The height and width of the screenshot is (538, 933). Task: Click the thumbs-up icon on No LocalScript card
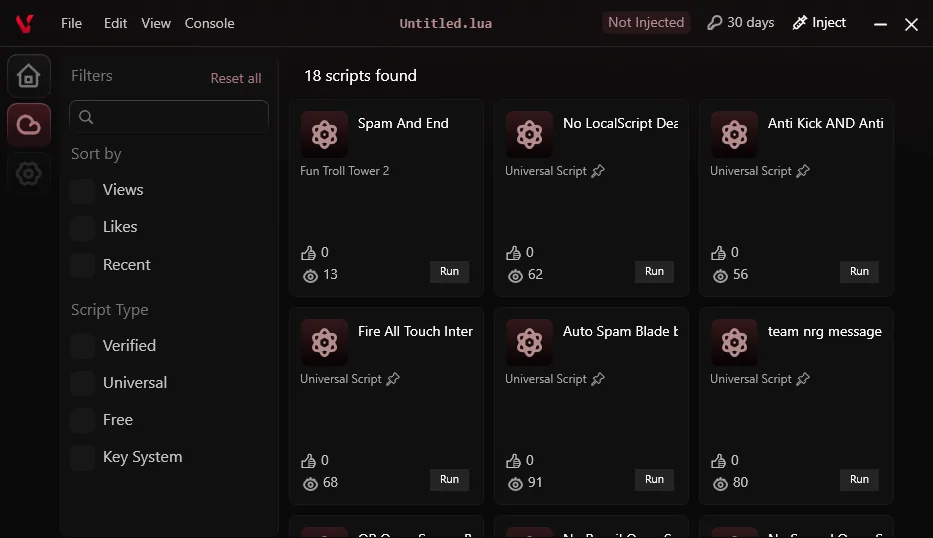[513, 253]
